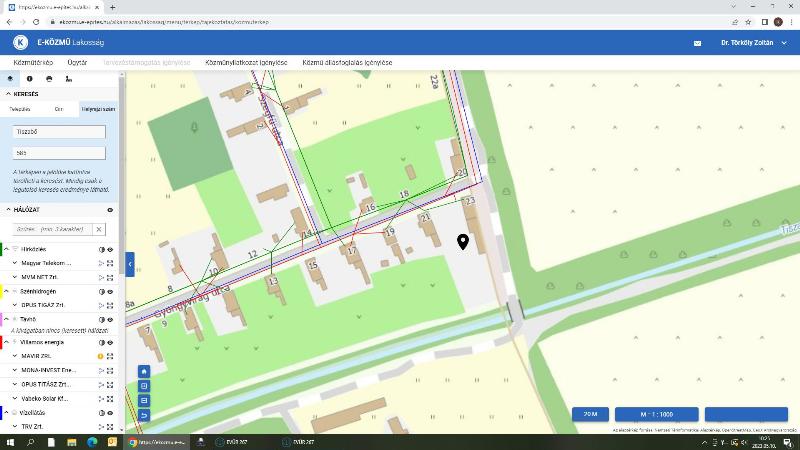Zoom to extent of OPUS TITÁSZ Zrt. network
The image size is (800, 450).
110,385
